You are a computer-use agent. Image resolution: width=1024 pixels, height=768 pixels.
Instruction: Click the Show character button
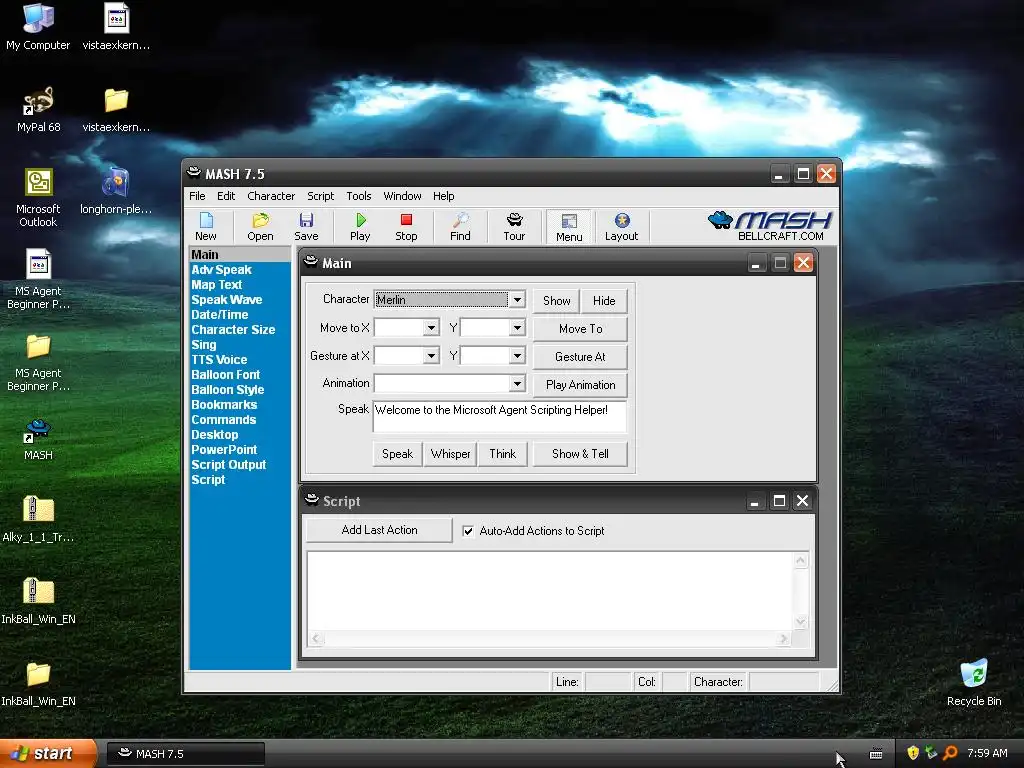[556, 300]
